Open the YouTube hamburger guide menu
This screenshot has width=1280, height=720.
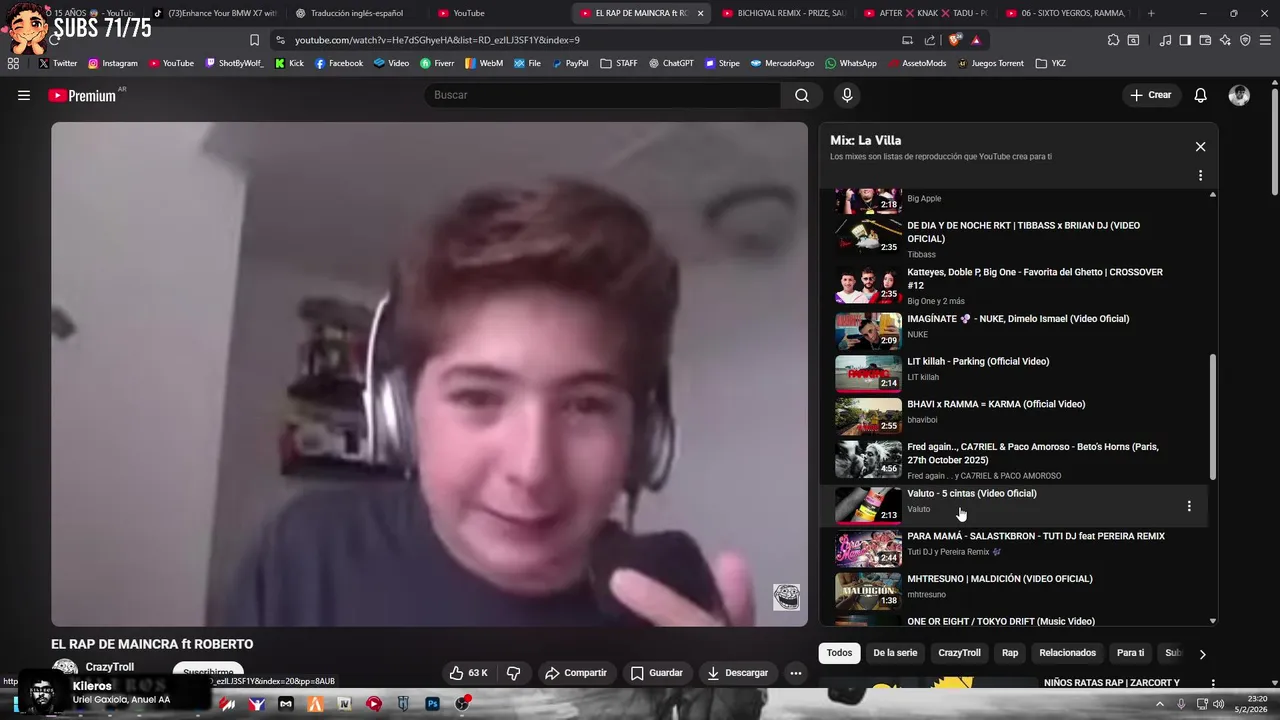(x=24, y=95)
